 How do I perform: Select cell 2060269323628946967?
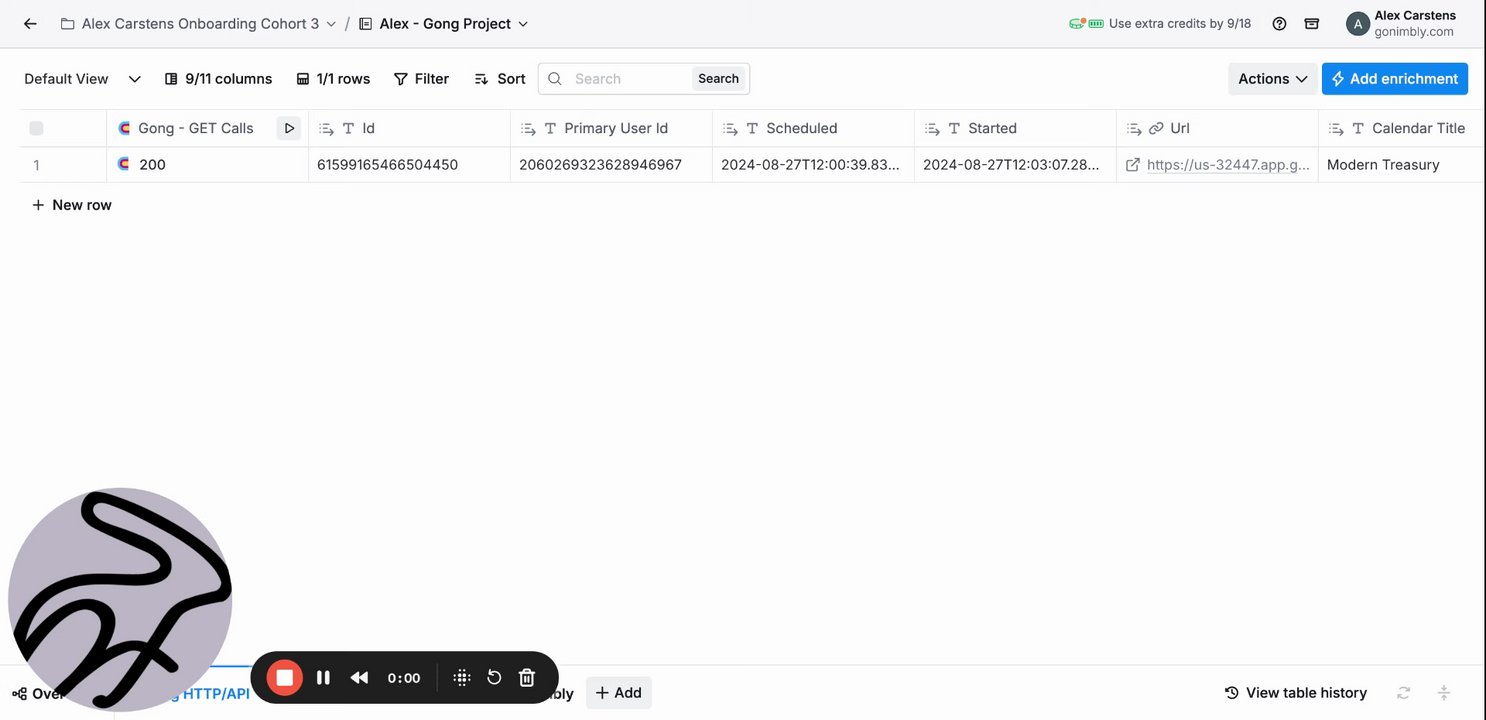pos(611,165)
